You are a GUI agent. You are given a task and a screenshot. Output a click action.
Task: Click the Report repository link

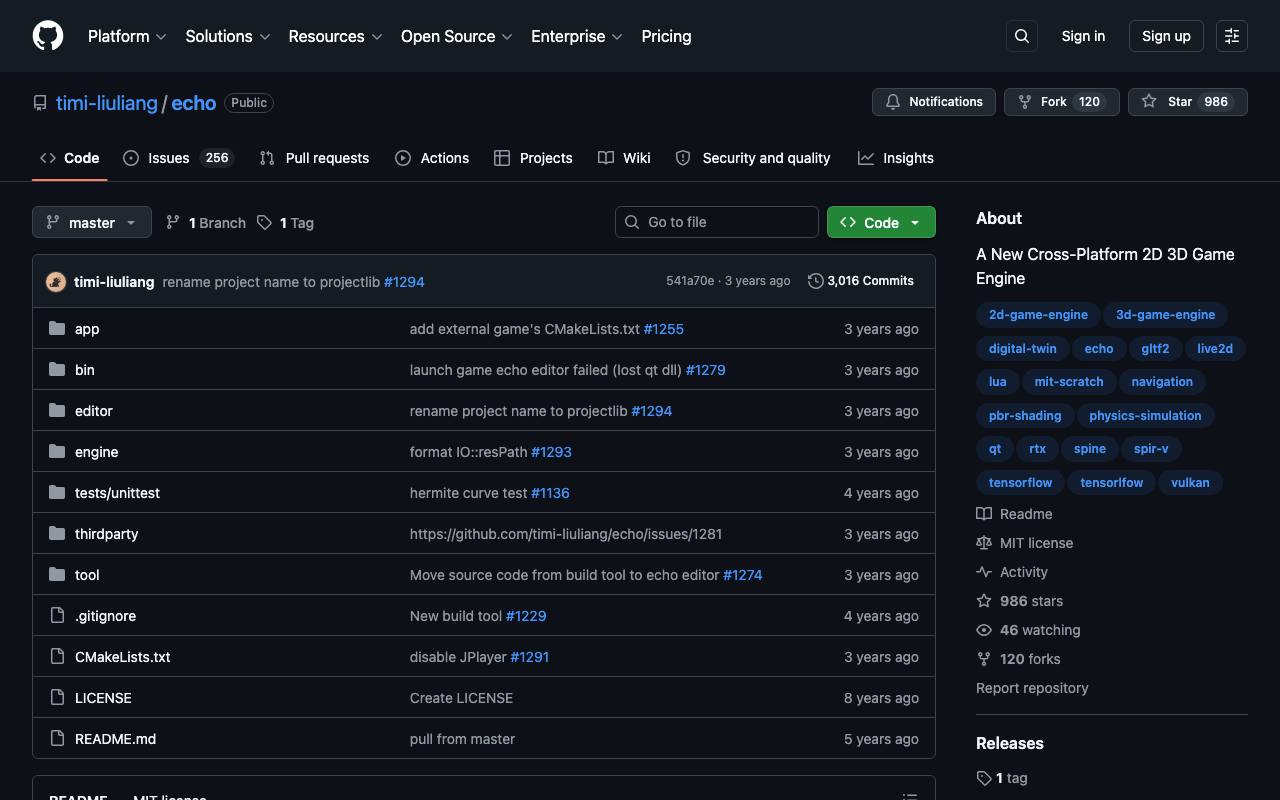(1032, 688)
